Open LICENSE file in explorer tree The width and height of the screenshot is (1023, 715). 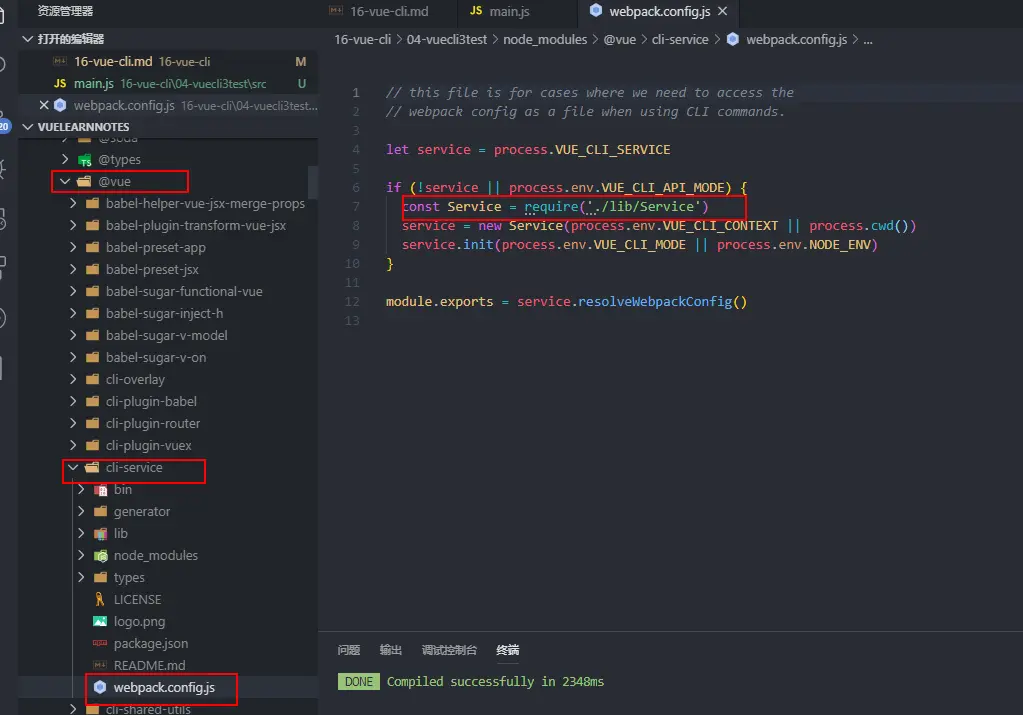click(137, 600)
